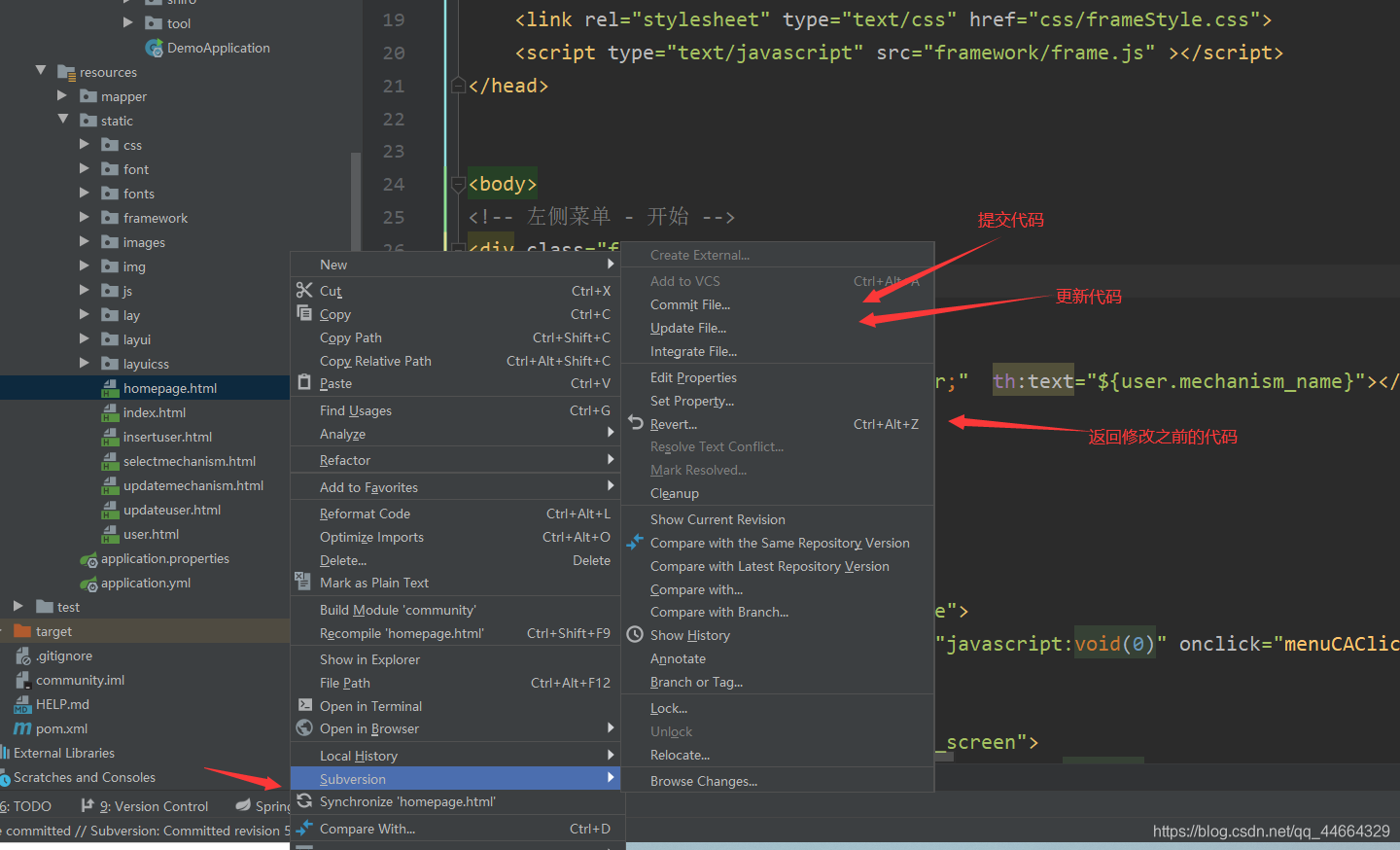Viewport: 1400px width, 850px height.
Task: Click the Open in Terminal icon
Action: [304, 705]
